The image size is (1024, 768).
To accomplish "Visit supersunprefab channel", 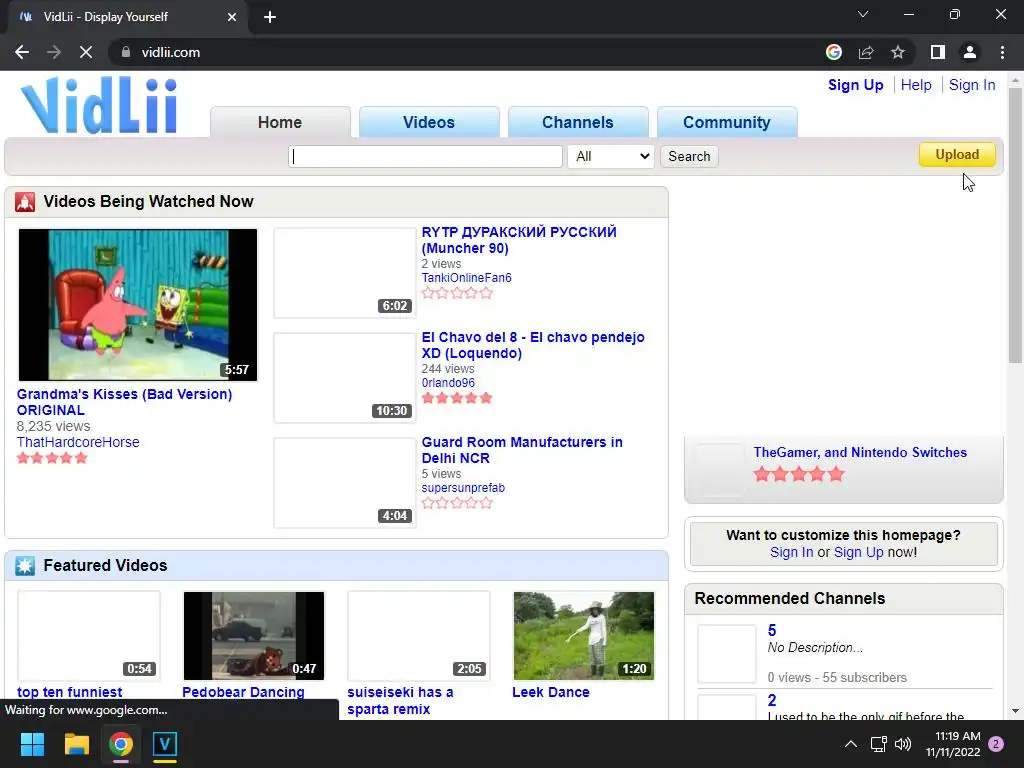I will [463, 488].
